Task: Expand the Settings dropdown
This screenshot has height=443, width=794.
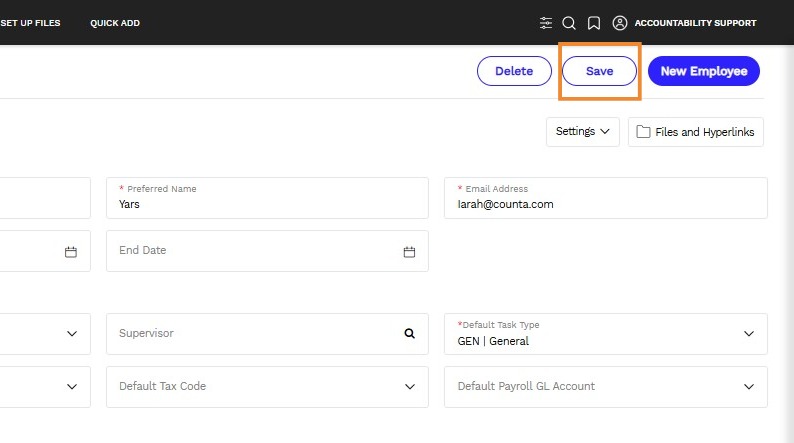Action: pyautogui.click(x=582, y=132)
